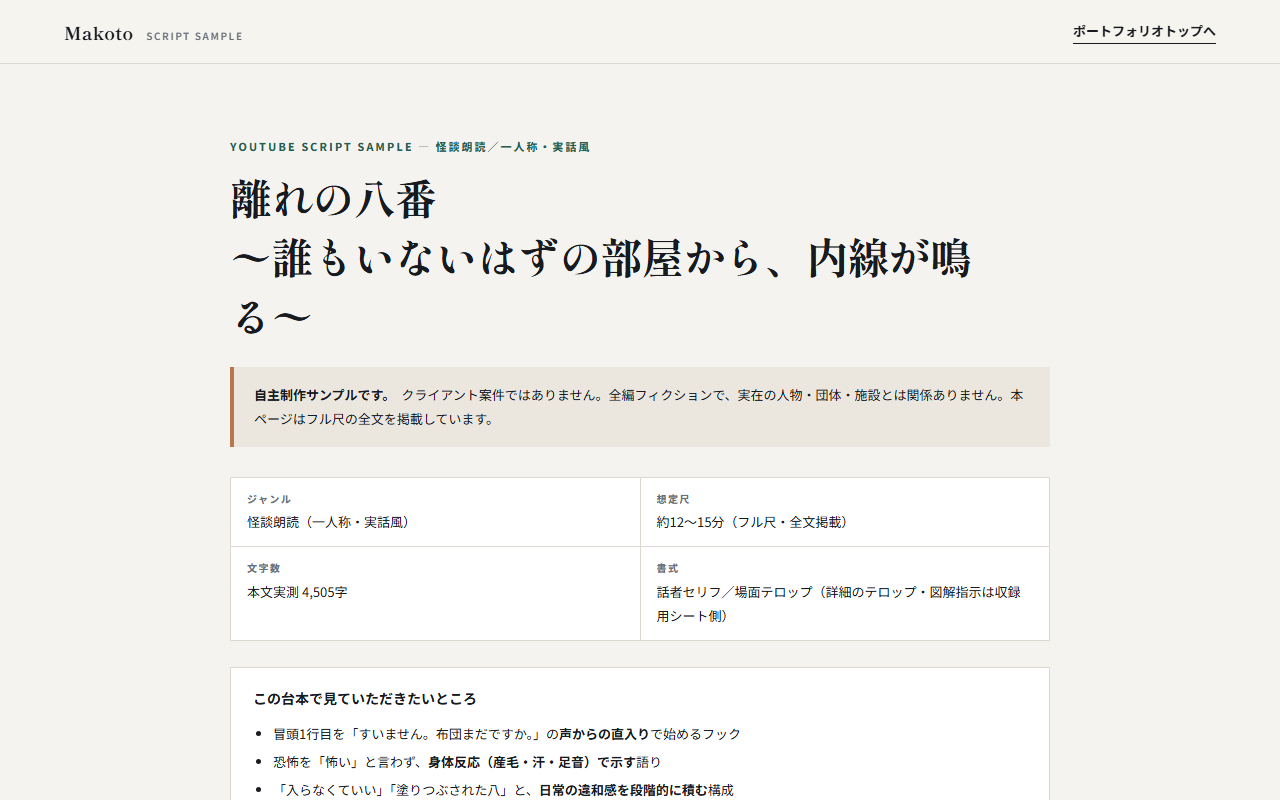Click the 想定尺 label
Screen dimensions: 1280x800
(673, 499)
